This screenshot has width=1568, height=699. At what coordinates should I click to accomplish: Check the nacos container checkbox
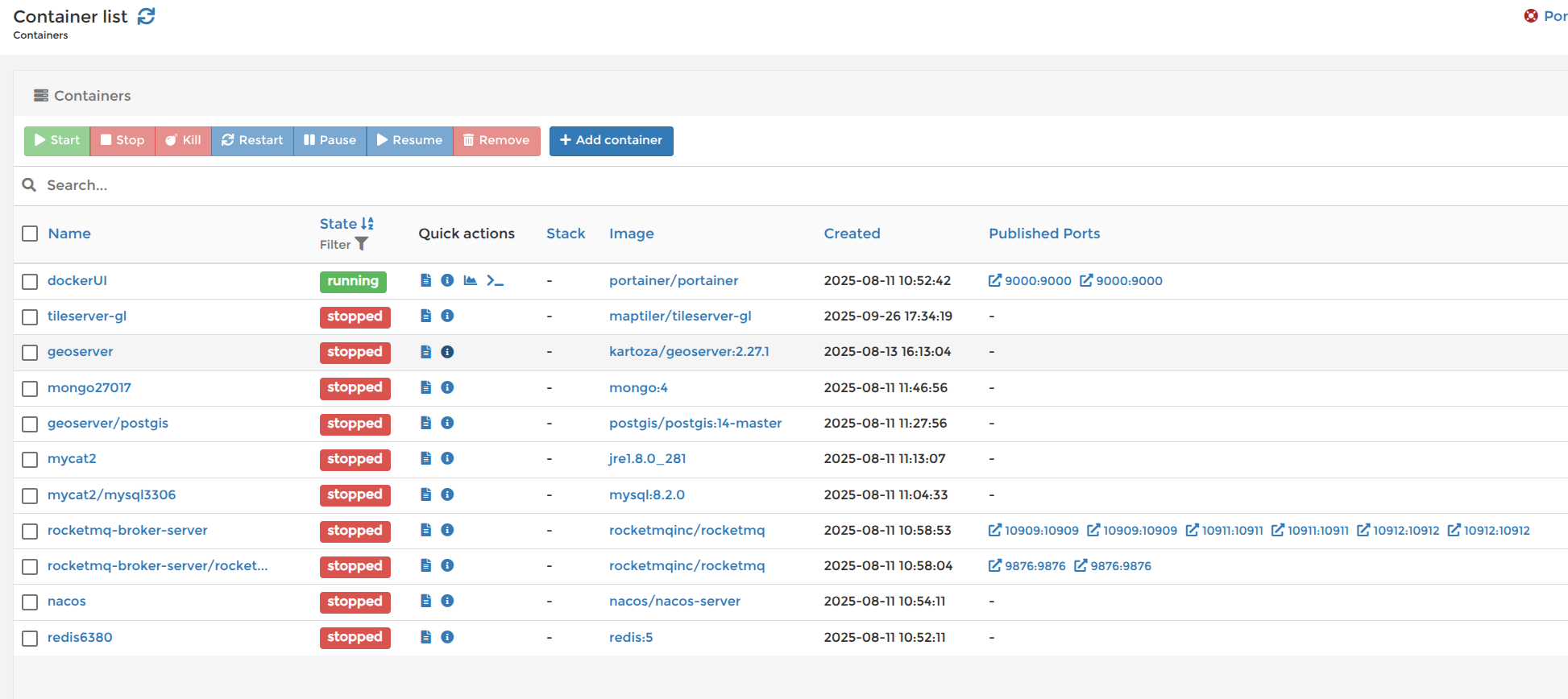(x=30, y=602)
